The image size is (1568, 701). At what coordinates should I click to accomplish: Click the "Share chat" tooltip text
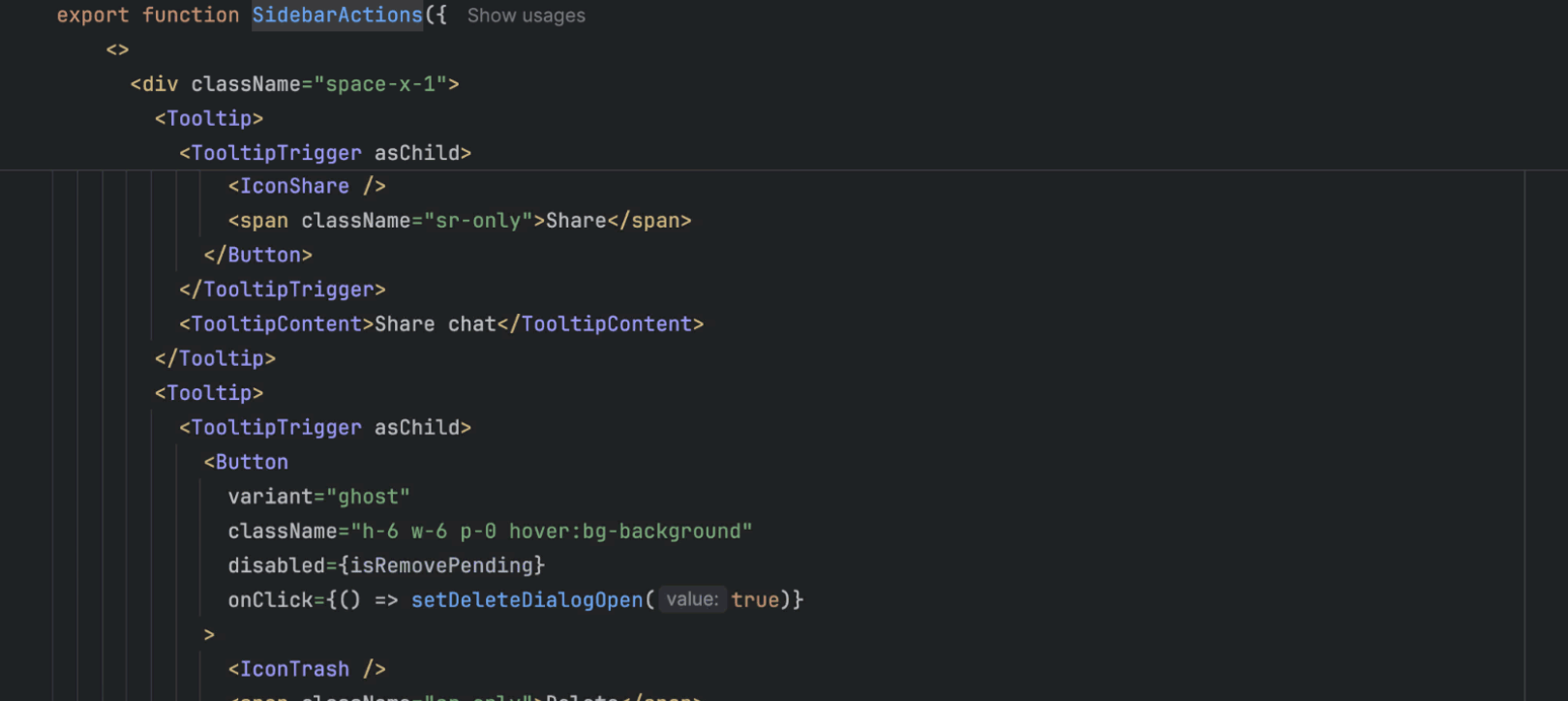click(436, 324)
